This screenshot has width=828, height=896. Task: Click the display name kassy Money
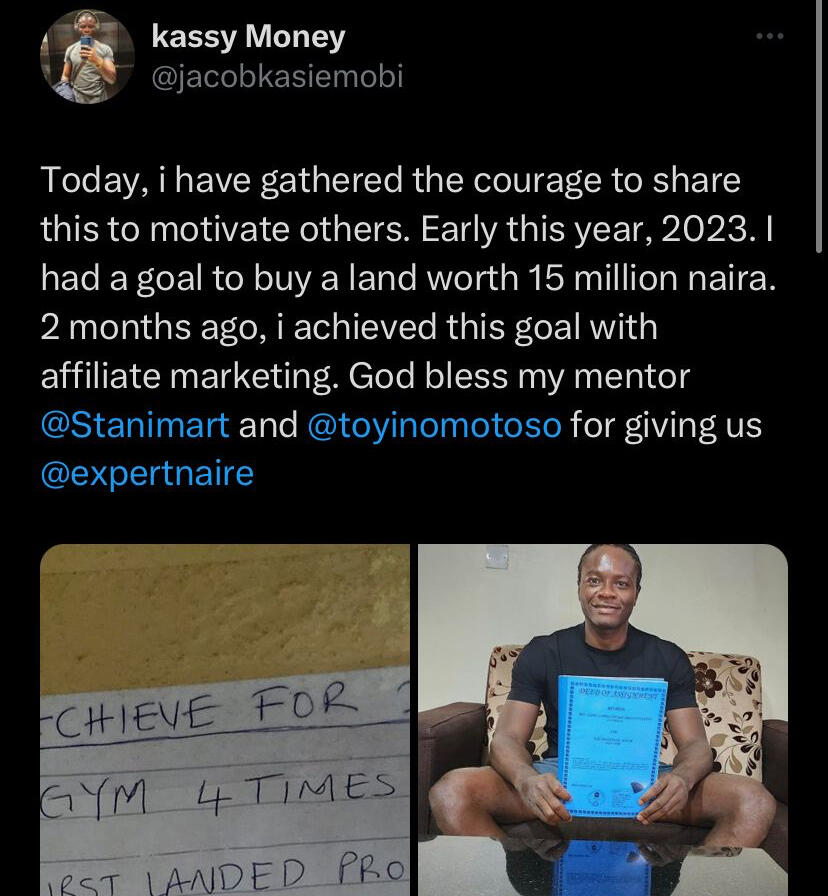(x=248, y=37)
